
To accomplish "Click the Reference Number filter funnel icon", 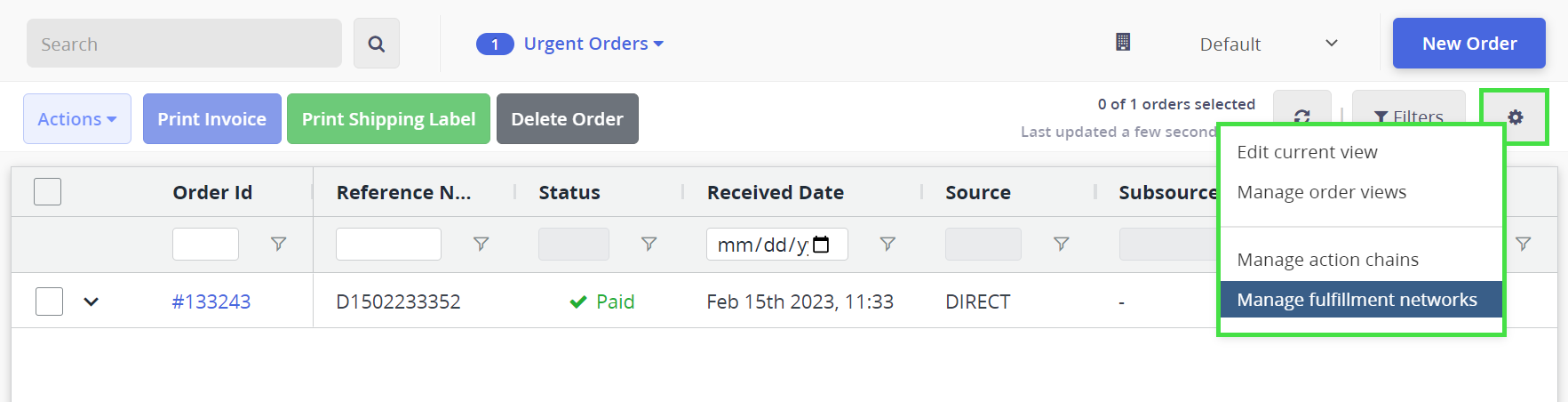I will coord(481,244).
